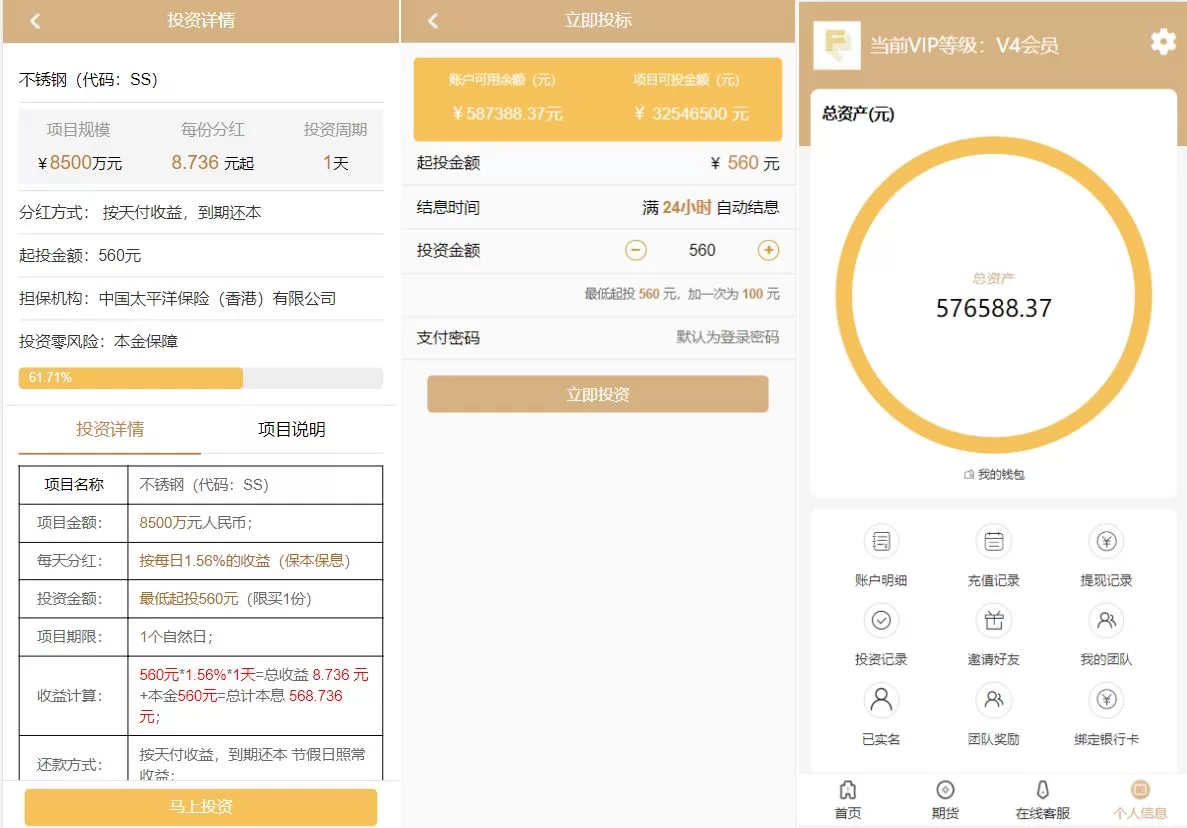Go back from 立即投标 page
1187x828 pixels.
coord(433,21)
